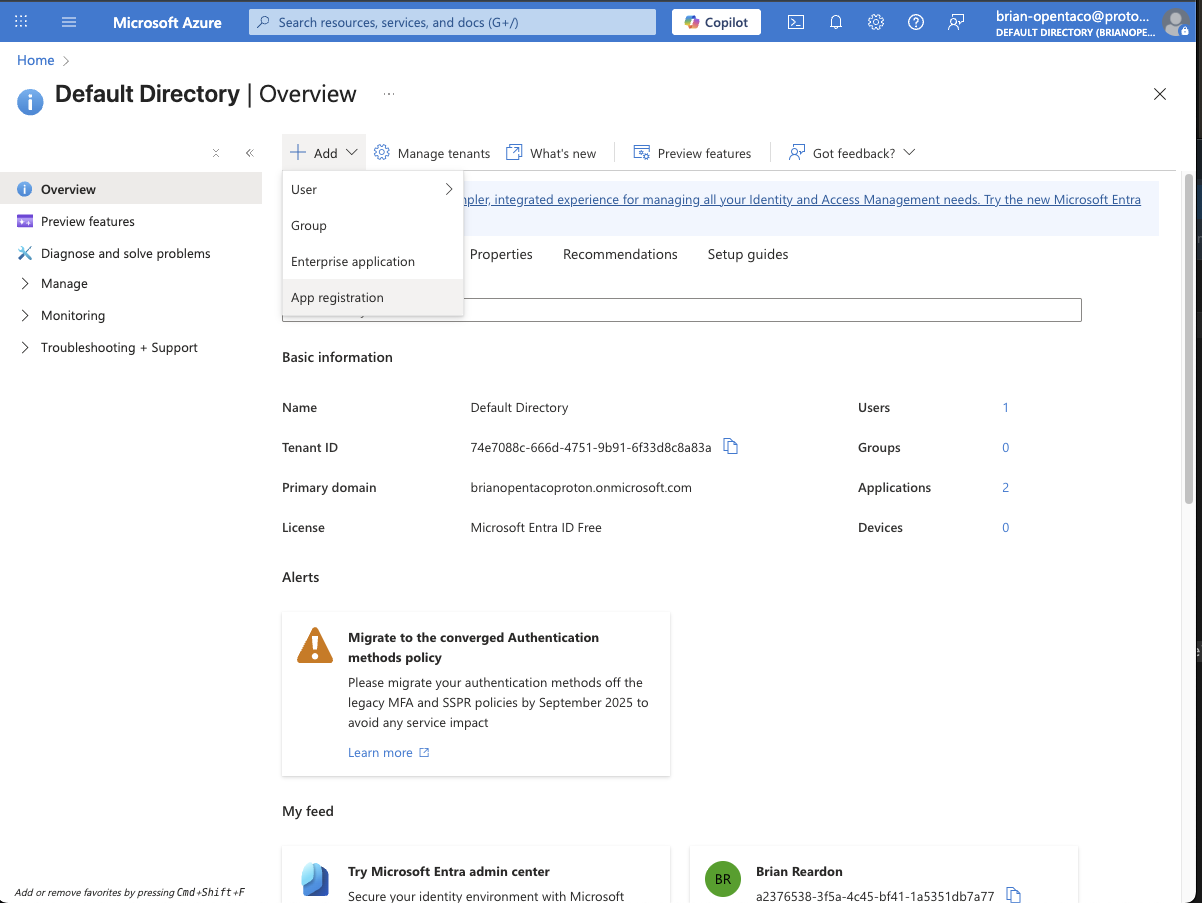Viewport: 1202px width, 903px height.
Task: Select Enterprise application from Add menu
Action: click(373, 261)
